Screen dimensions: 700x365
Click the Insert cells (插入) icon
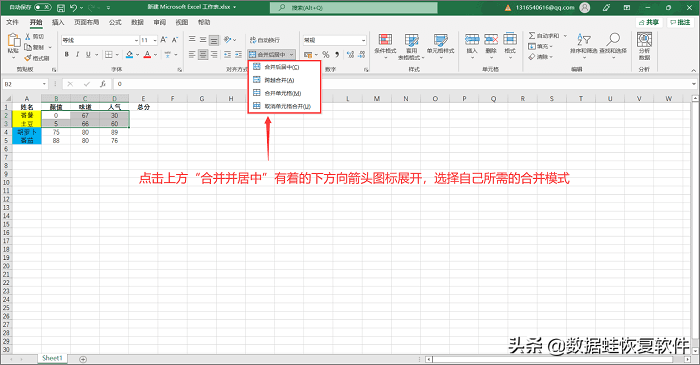472,39
